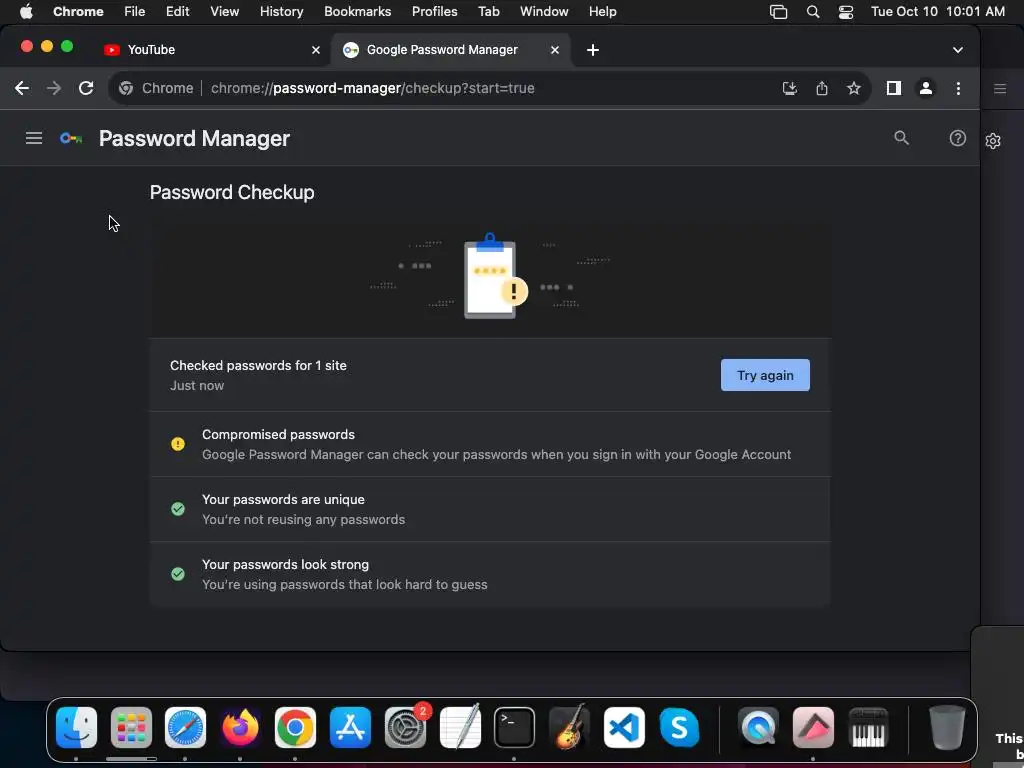Viewport: 1024px width, 768px height.
Task: Open the Trash in the Dock
Action: (x=947, y=727)
